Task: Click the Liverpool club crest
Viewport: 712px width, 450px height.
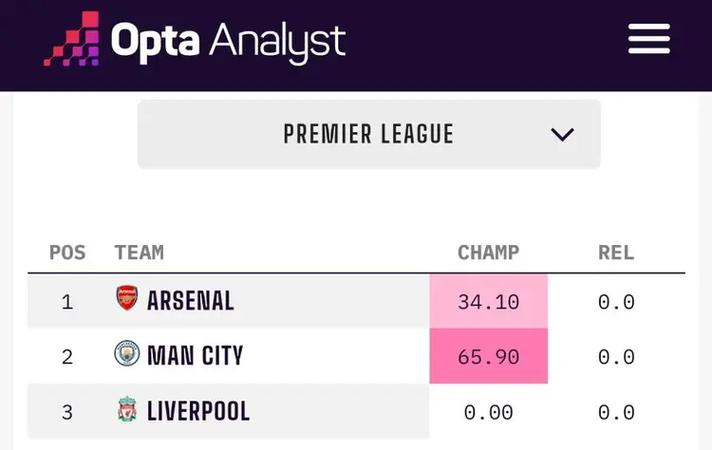Action: [x=127, y=409]
